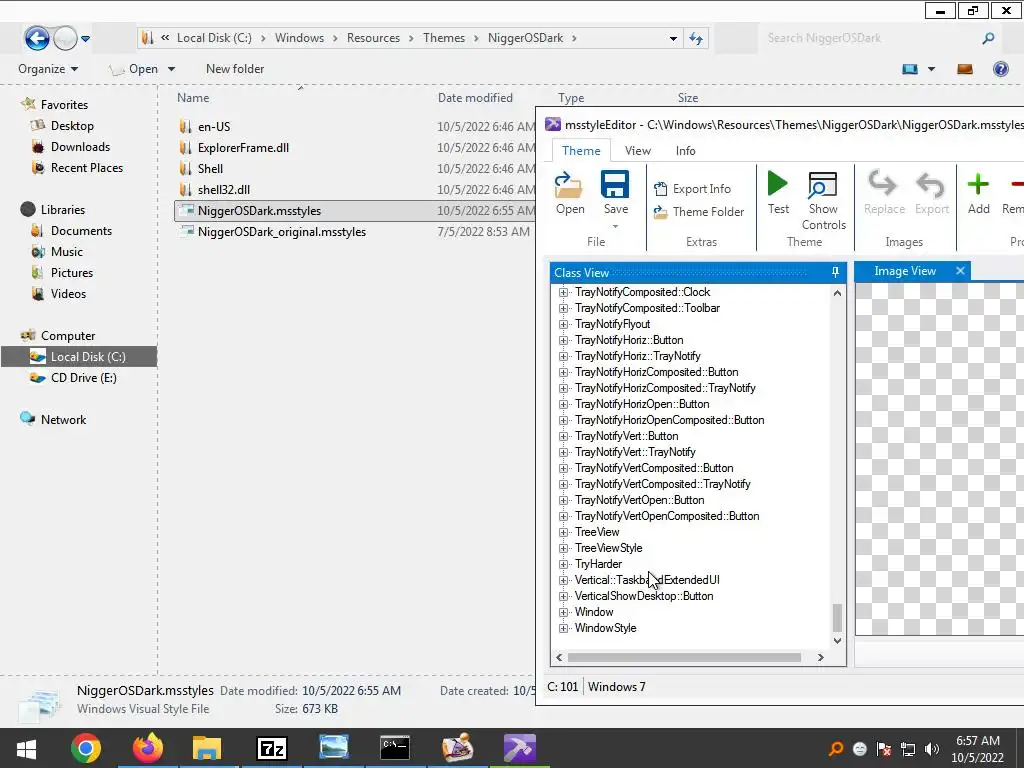
Task: Switch to the View ribbon tab
Action: [x=637, y=151]
